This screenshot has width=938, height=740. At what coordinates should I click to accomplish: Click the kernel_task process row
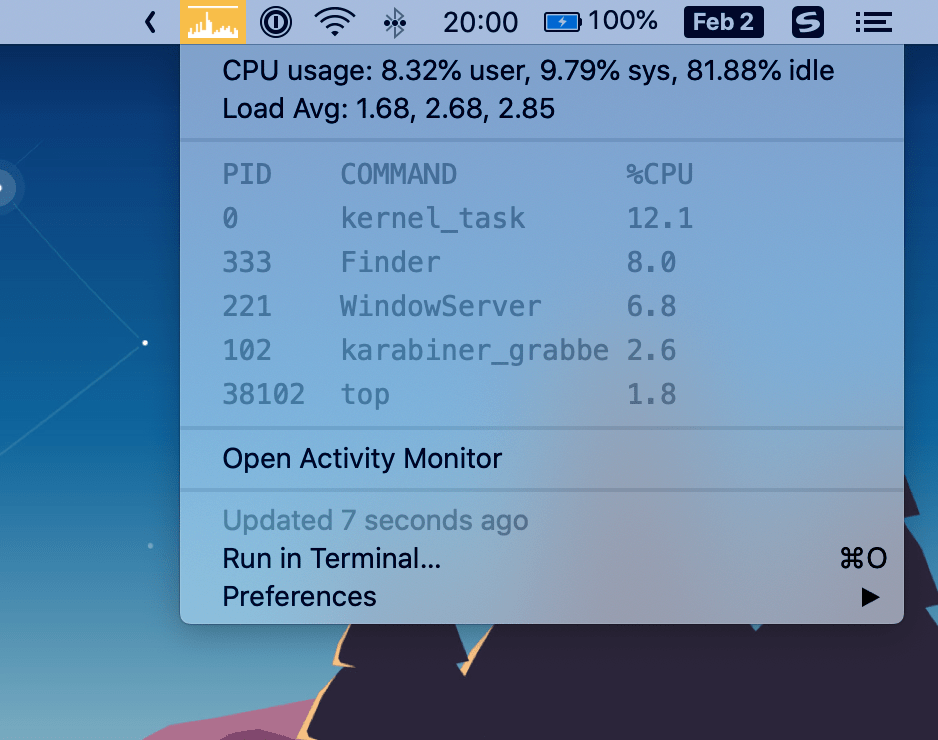pyautogui.click(x=542, y=218)
